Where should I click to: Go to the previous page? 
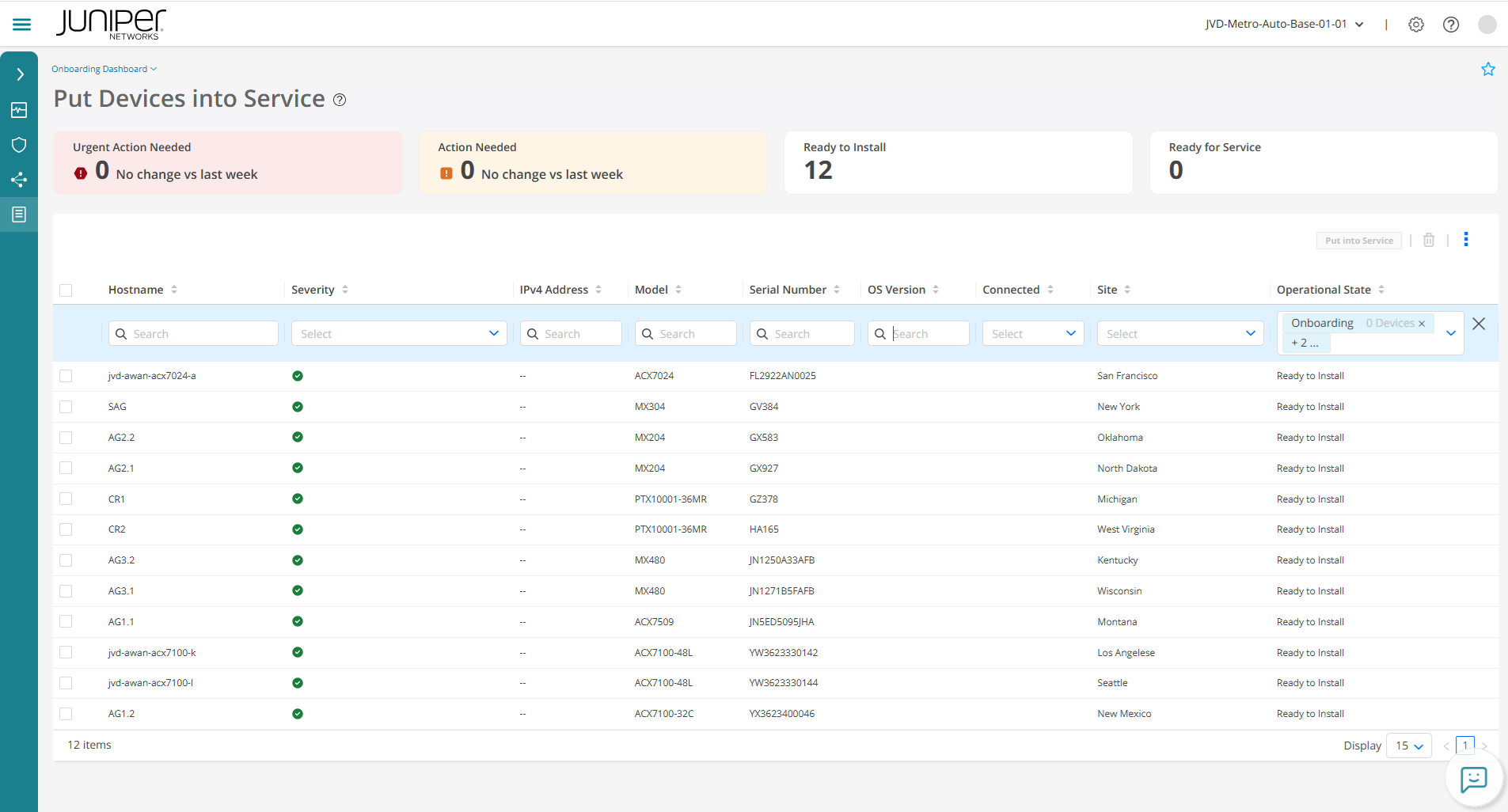coord(1446,746)
